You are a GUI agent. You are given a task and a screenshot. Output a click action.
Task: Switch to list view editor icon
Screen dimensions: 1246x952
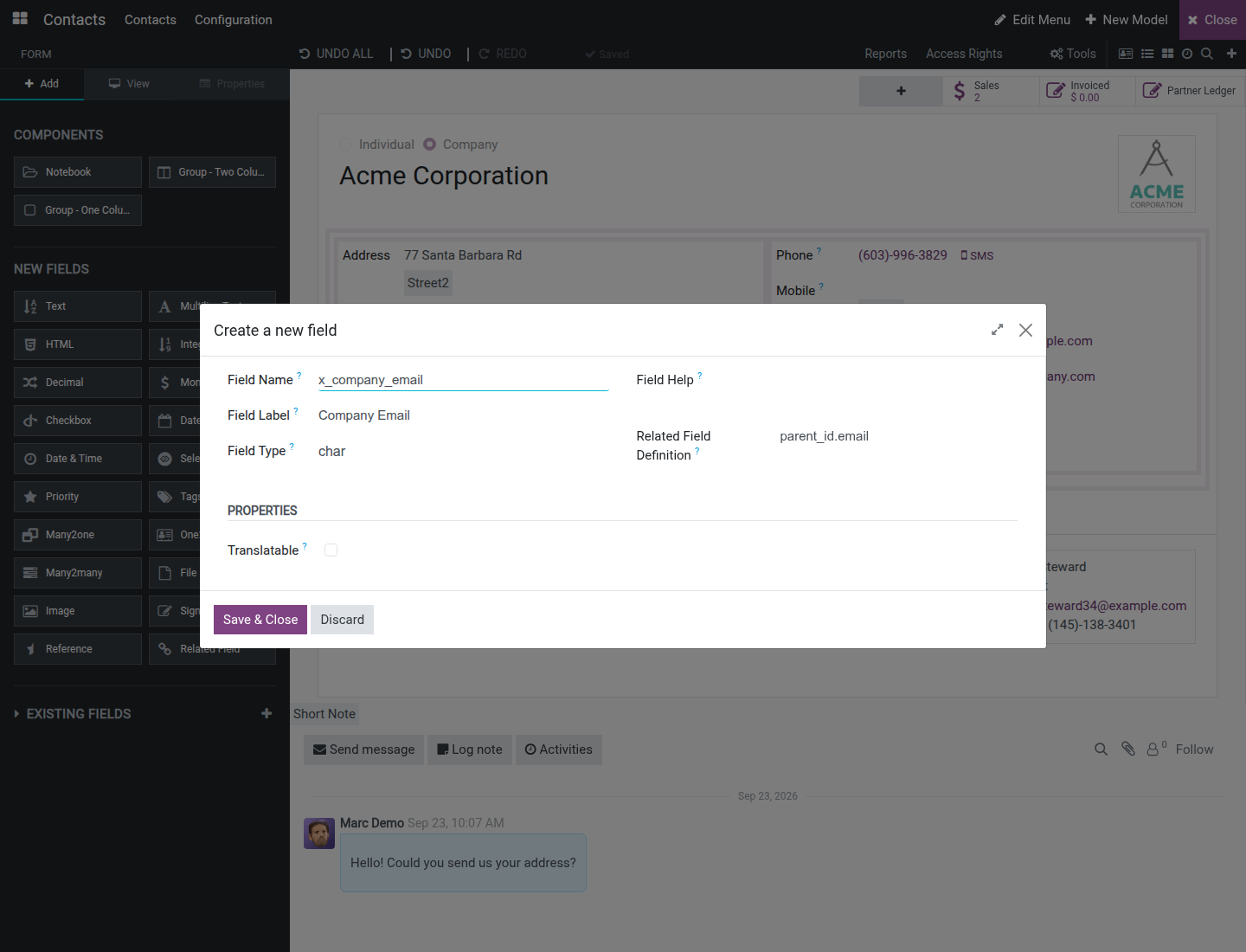click(1147, 54)
